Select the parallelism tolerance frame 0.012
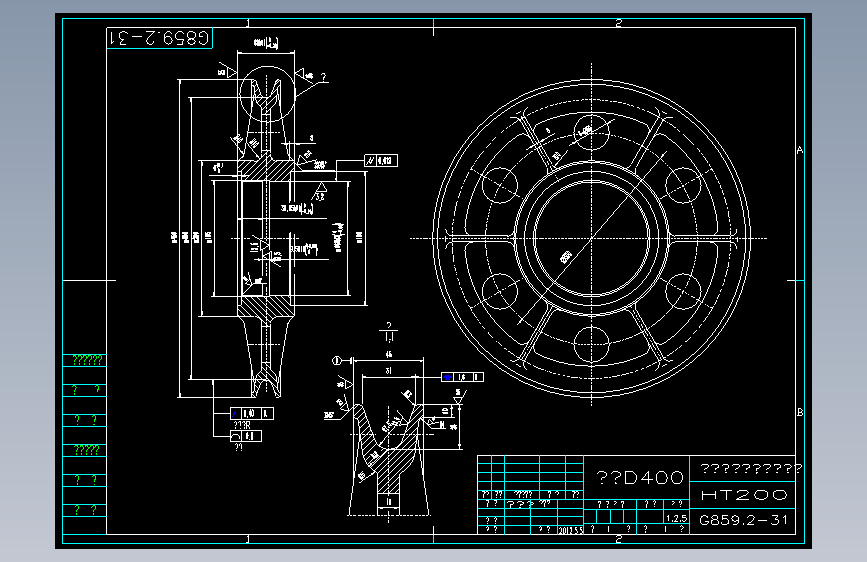 point(381,160)
